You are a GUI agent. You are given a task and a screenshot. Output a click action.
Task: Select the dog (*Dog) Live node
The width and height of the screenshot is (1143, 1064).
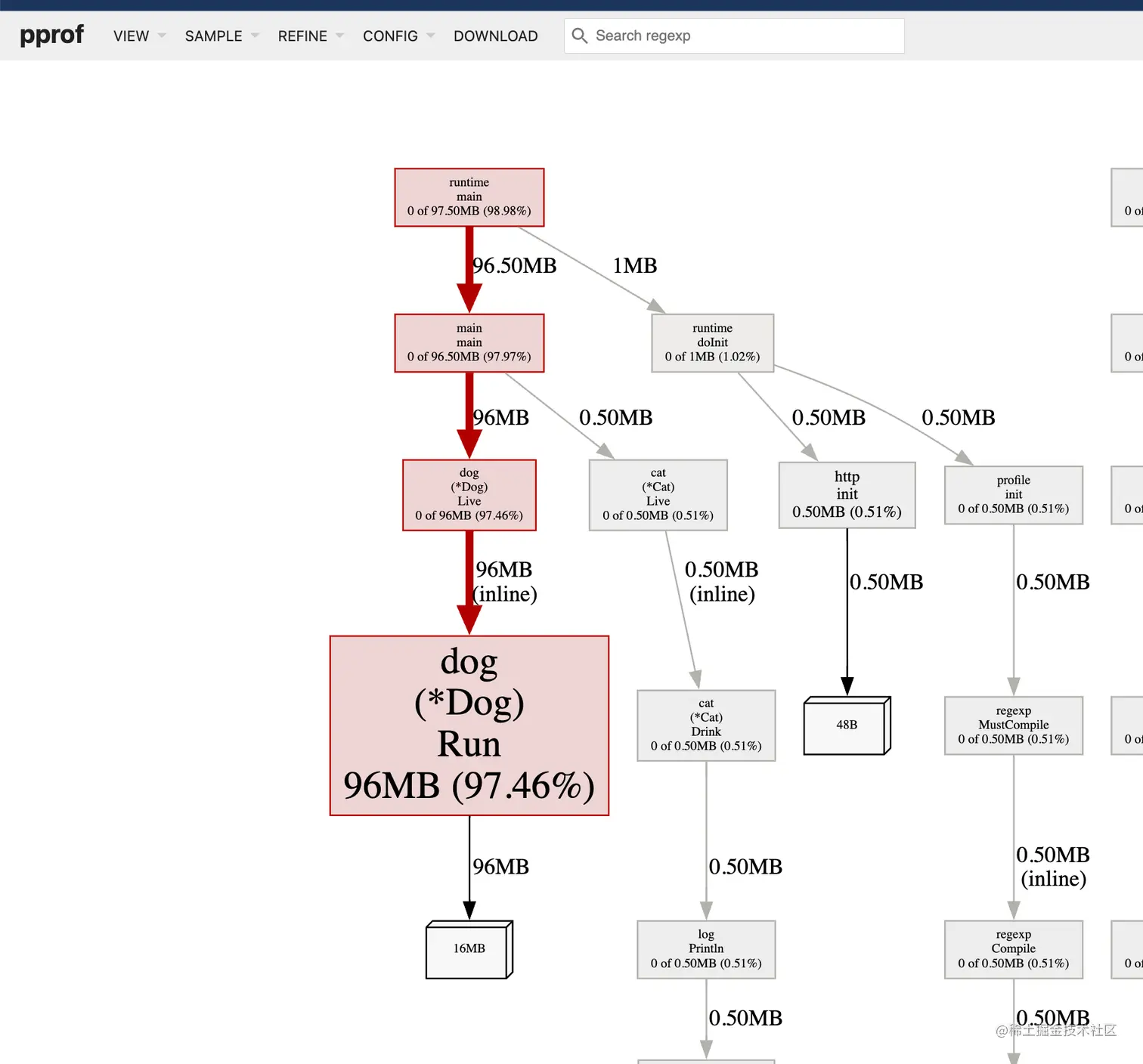click(x=469, y=495)
